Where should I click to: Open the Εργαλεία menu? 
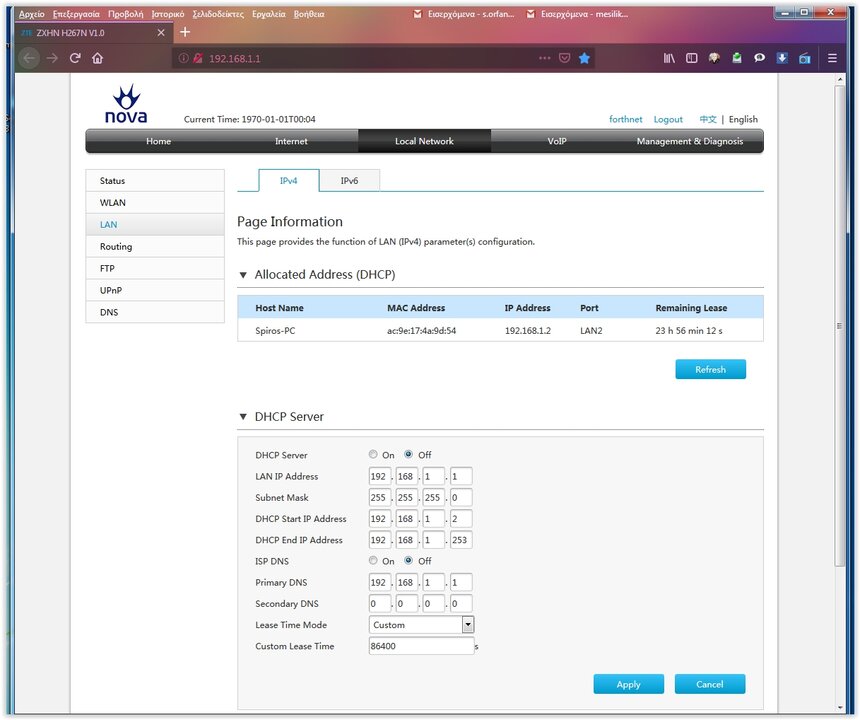(x=269, y=14)
